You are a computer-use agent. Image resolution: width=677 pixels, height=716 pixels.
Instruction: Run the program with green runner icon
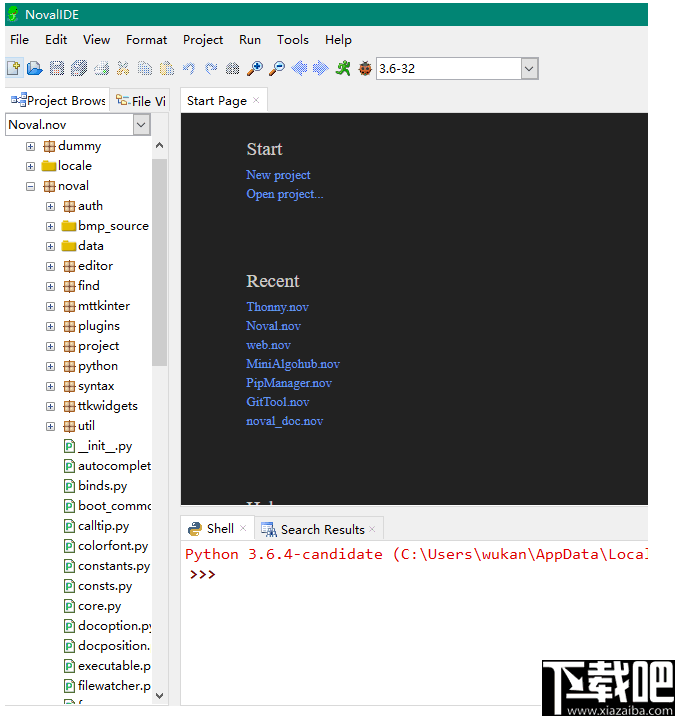(343, 68)
